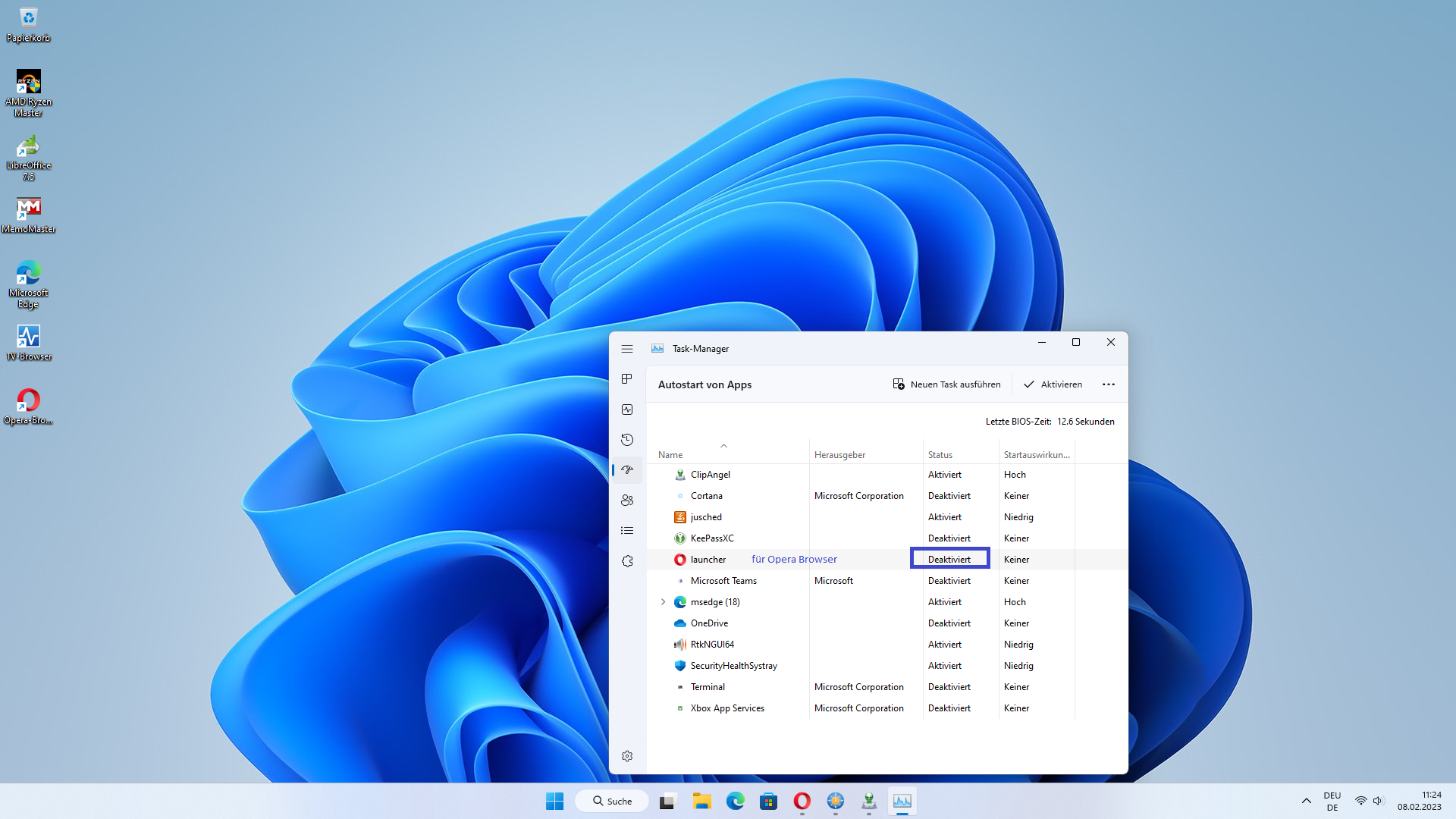
Task: Select the OneDrive row in list
Action: [709, 623]
